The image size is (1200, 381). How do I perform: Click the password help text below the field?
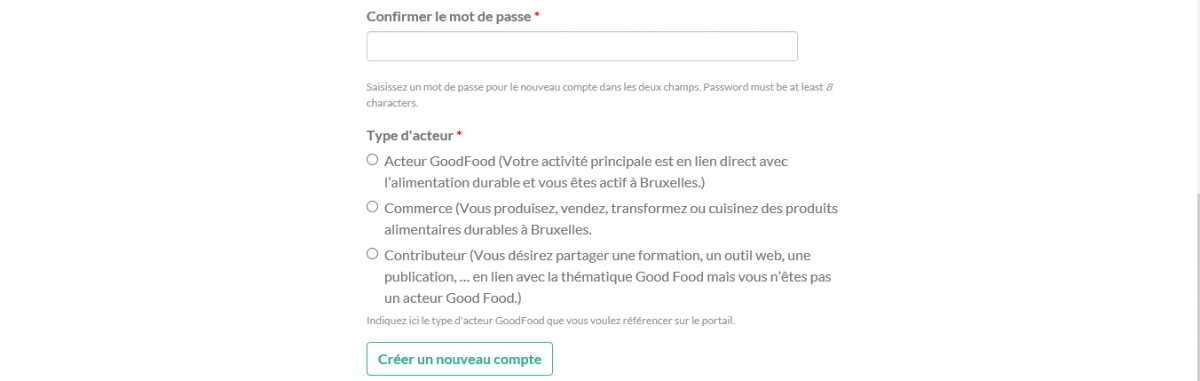600,95
